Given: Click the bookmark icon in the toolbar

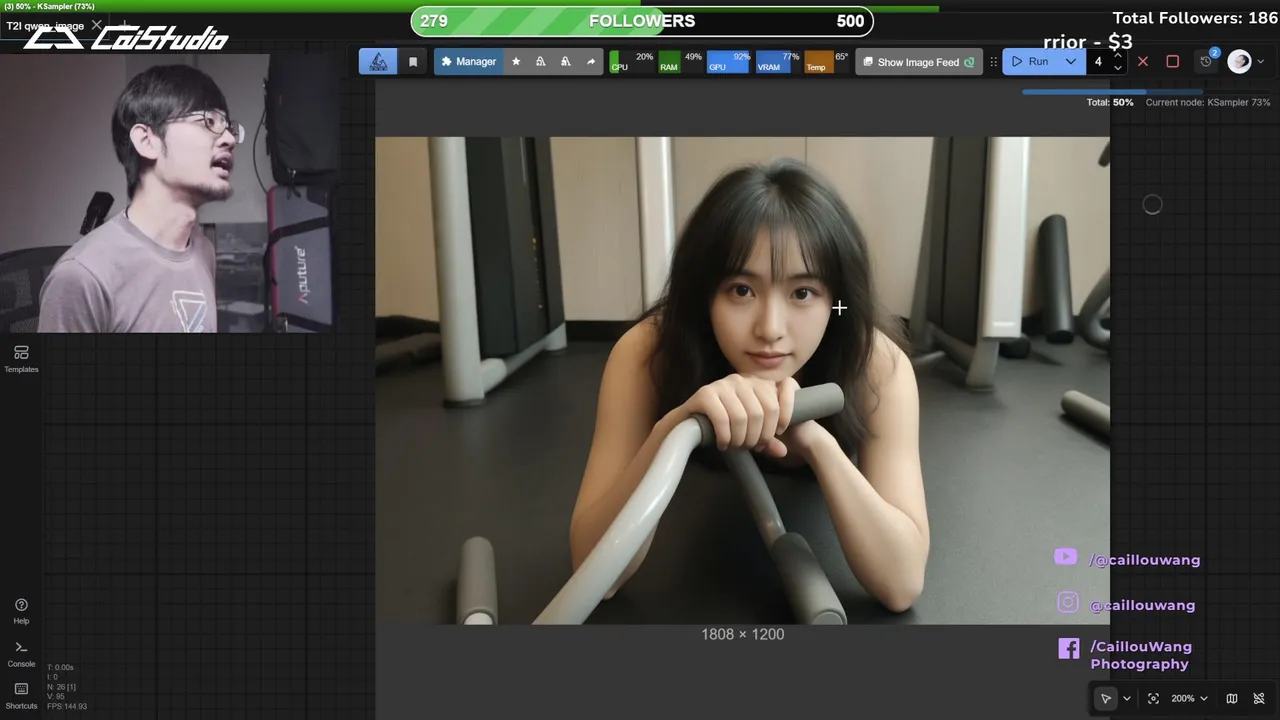Looking at the screenshot, I should 413,62.
